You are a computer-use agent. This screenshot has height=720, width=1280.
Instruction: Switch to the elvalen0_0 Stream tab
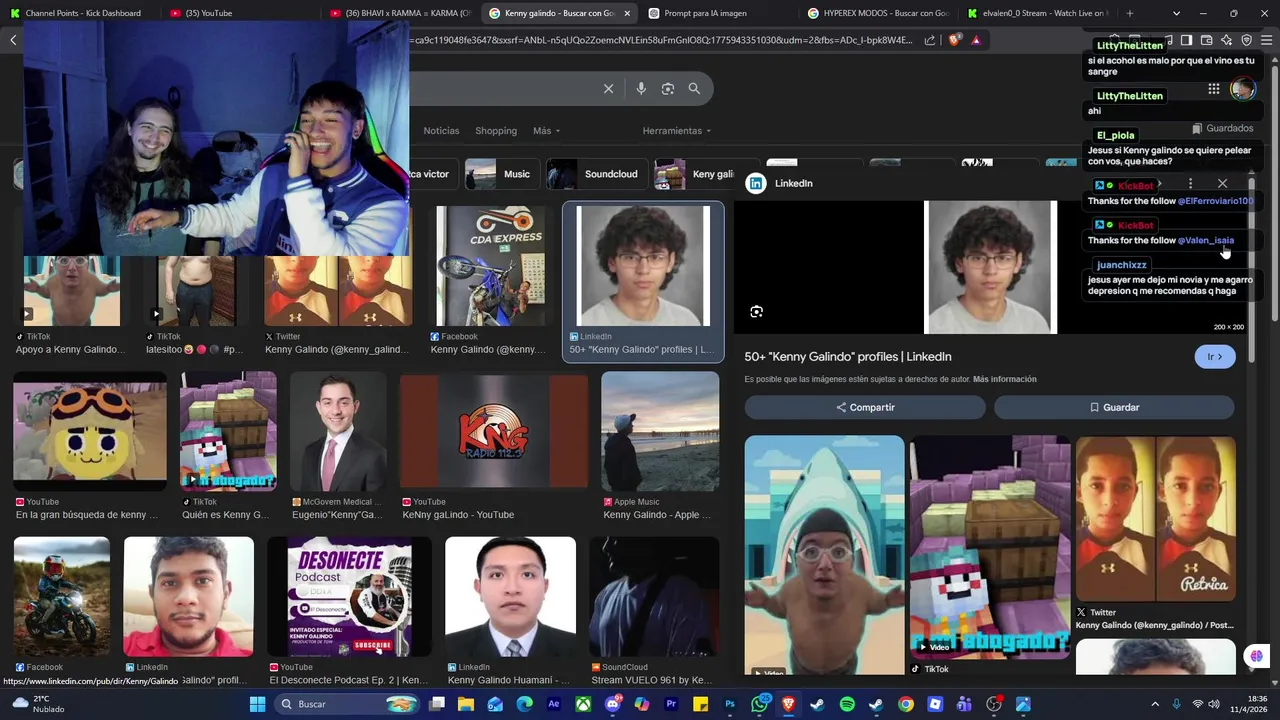tap(1037, 13)
